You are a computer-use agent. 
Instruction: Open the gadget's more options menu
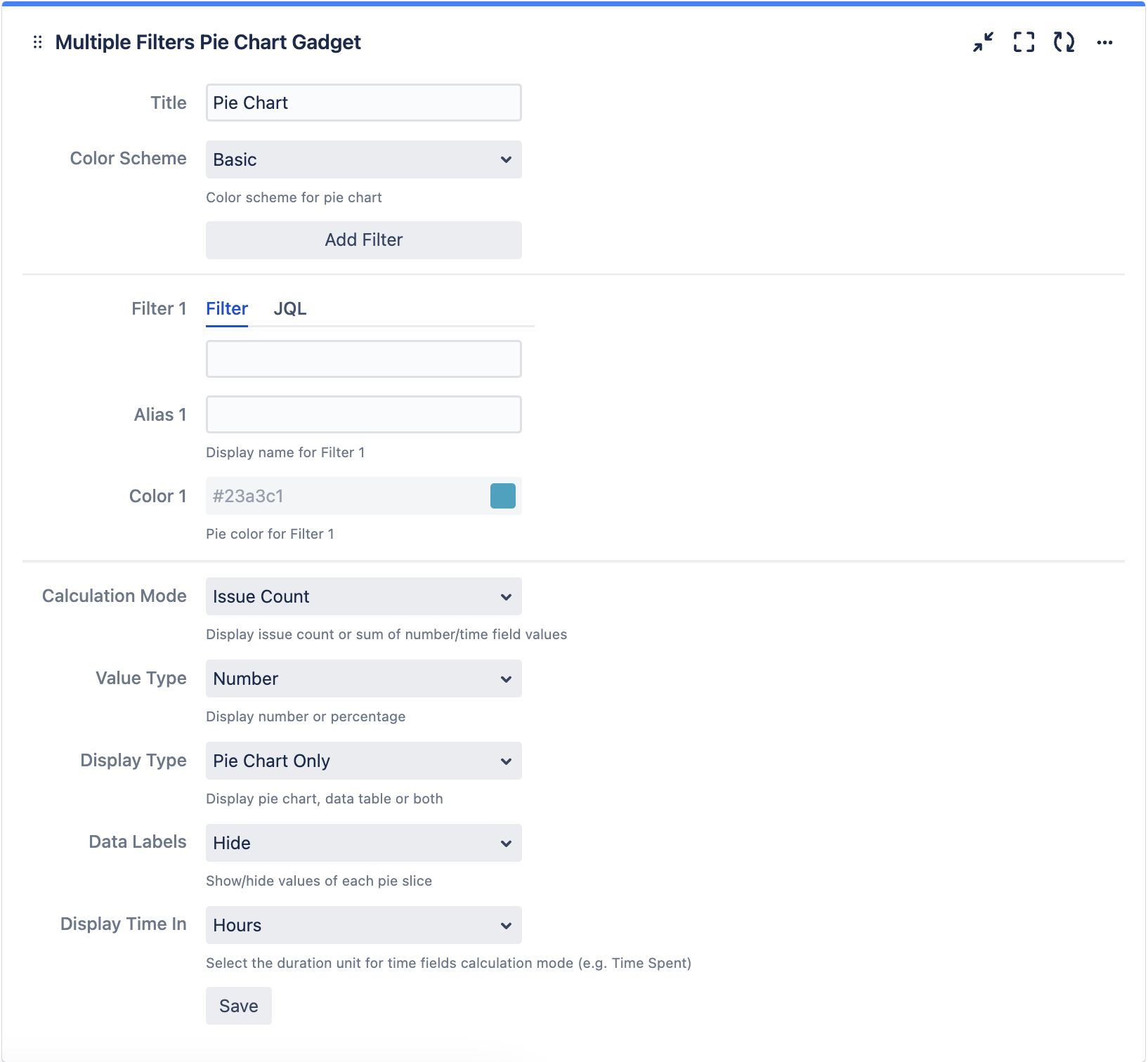tap(1104, 43)
